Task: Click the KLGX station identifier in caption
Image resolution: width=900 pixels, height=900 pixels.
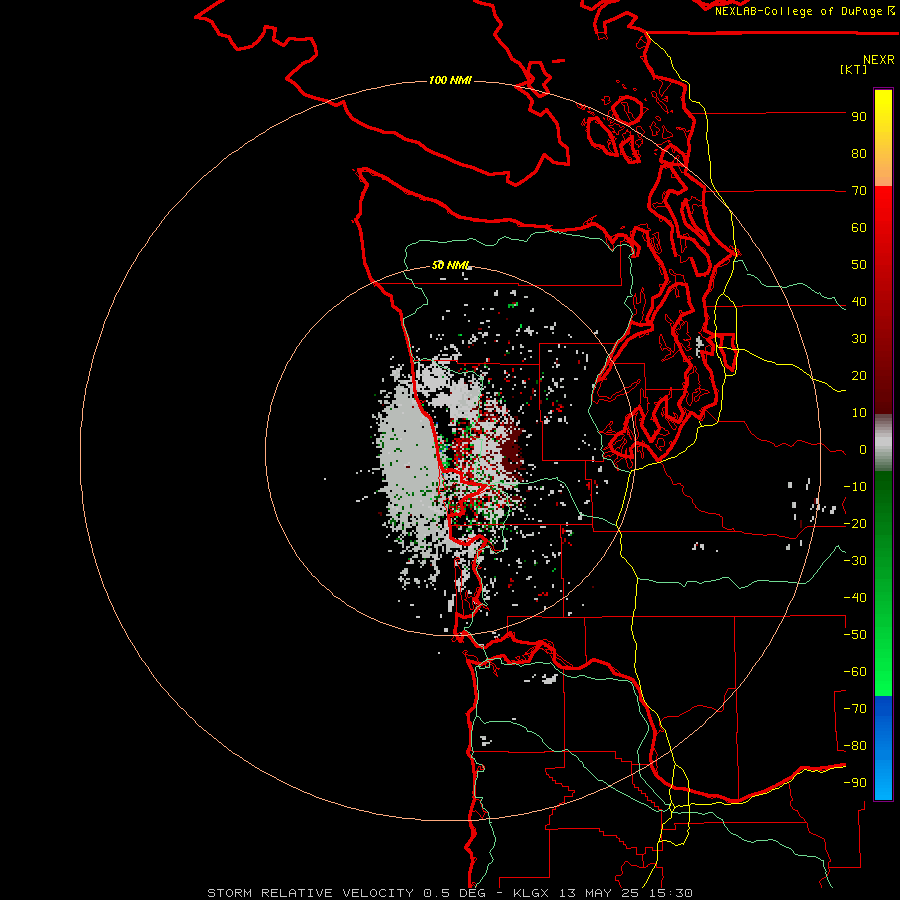Action: (532, 893)
